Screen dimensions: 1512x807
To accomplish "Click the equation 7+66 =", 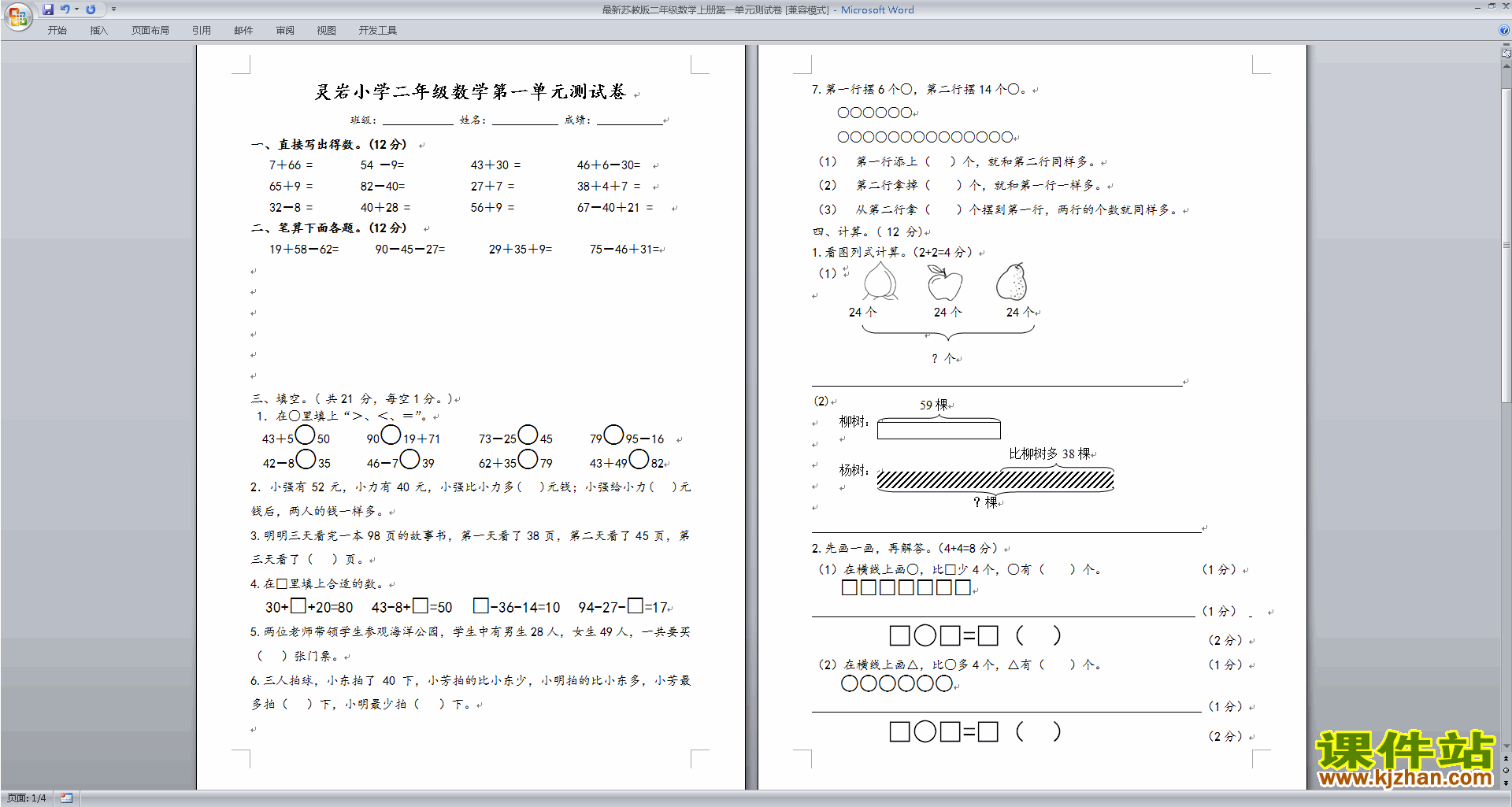I will (291, 165).
